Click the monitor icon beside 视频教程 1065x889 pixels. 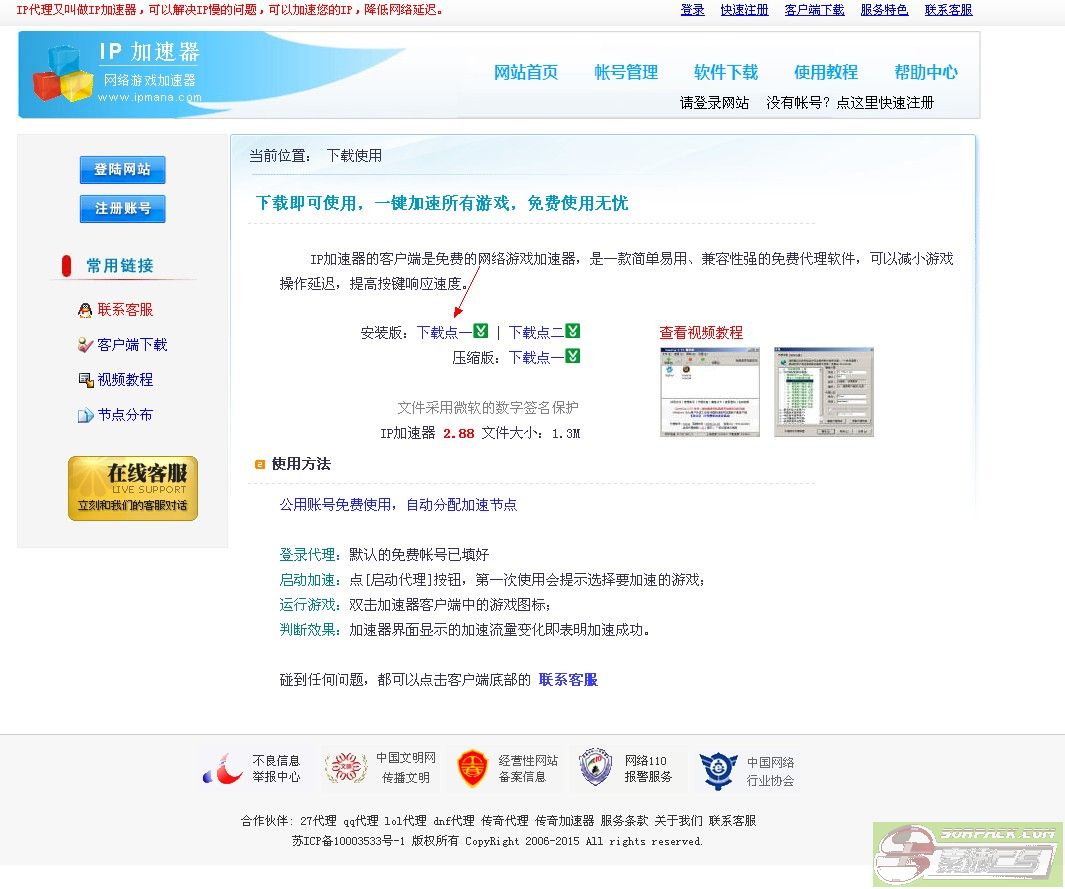click(86, 380)
